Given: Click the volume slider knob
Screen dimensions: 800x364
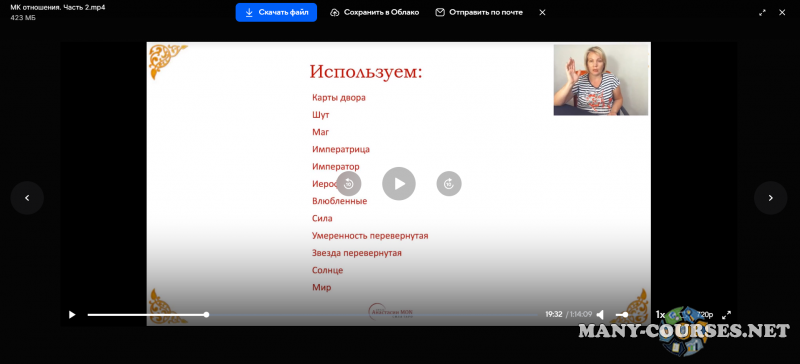Looking at the screenshot, I should coord(626,314).
